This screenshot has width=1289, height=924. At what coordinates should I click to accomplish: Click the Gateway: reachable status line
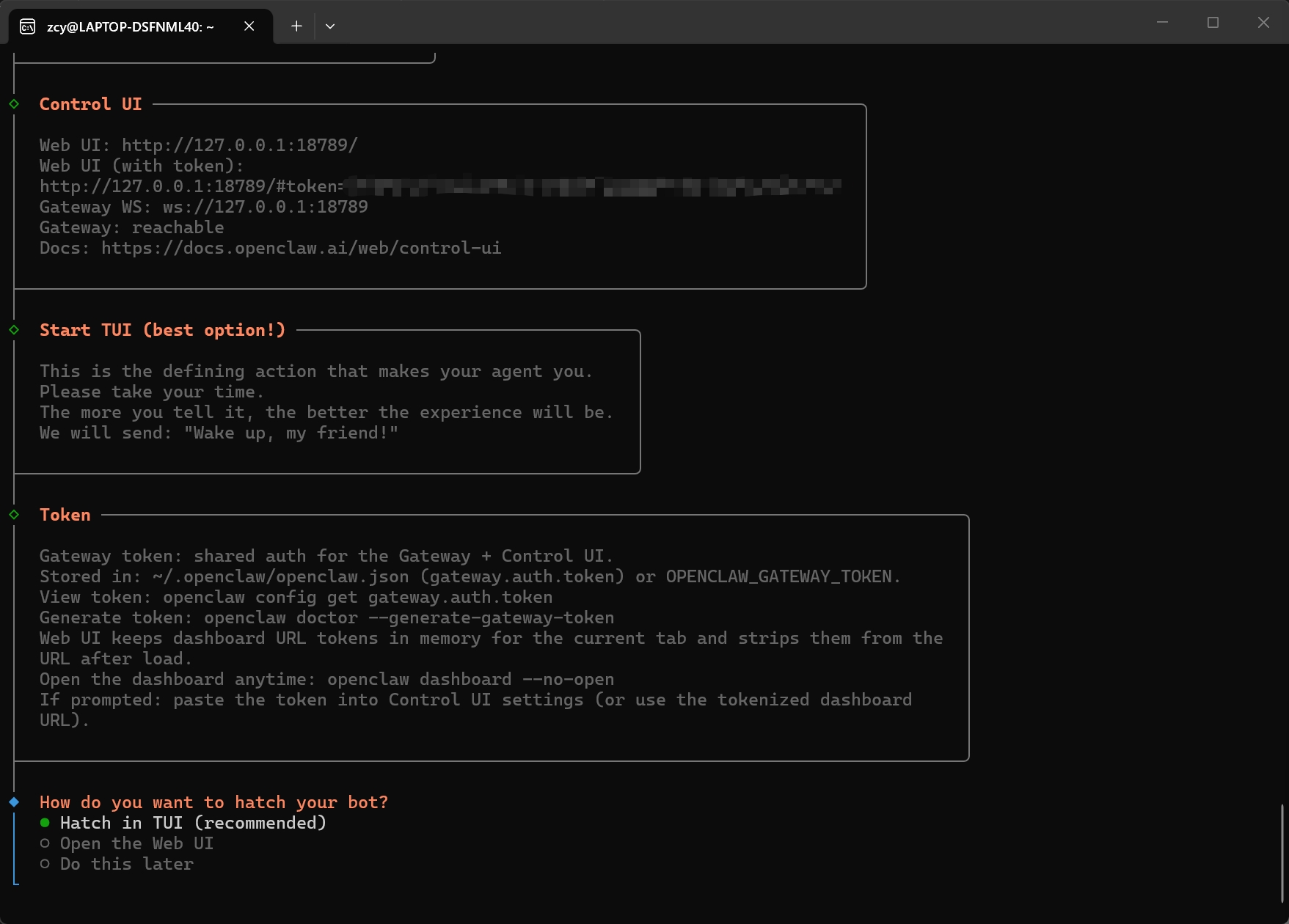[x=132, y=227]
